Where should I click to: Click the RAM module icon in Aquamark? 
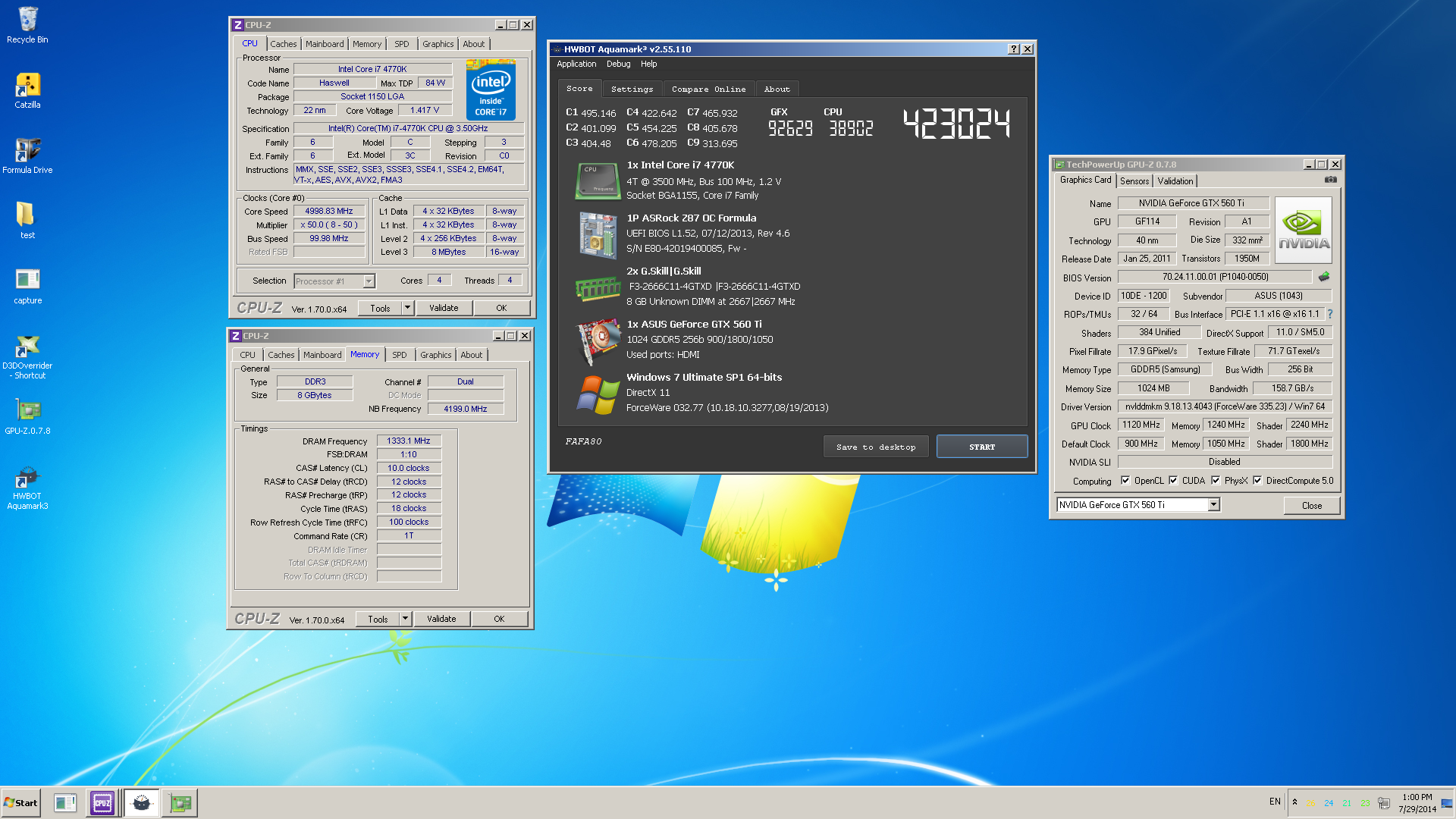(598, 288)
